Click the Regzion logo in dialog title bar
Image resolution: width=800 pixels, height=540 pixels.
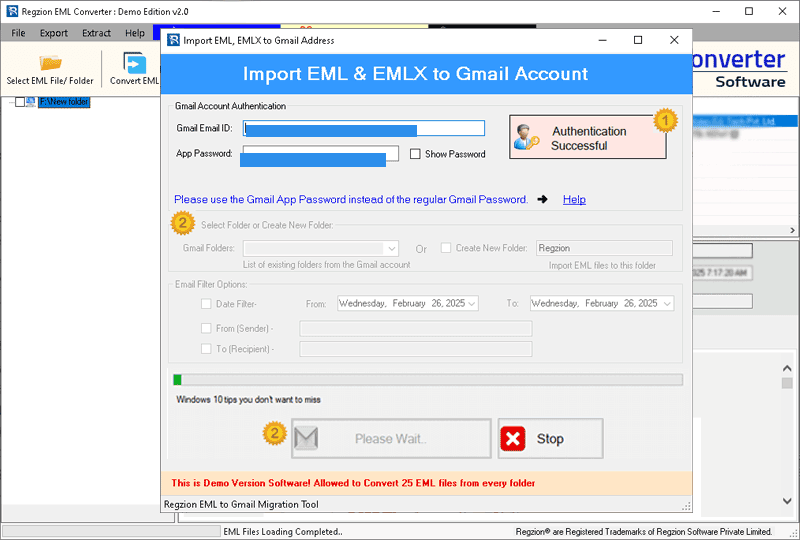point(173,40)
